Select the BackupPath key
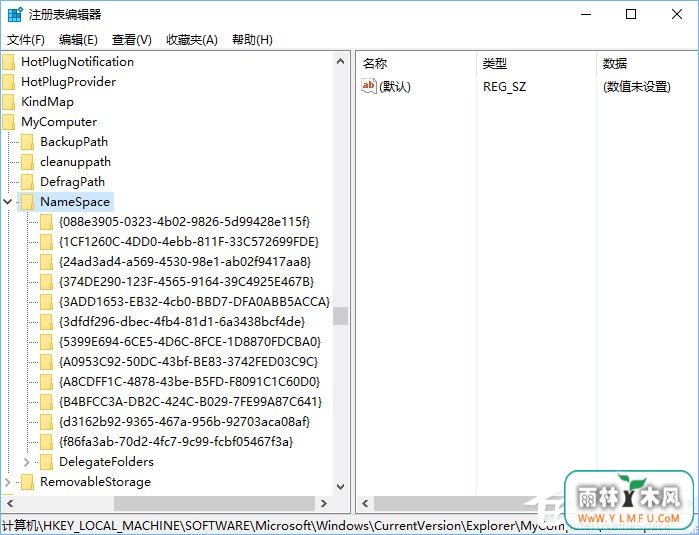The image size is (699, 535). tap(74, 142)
